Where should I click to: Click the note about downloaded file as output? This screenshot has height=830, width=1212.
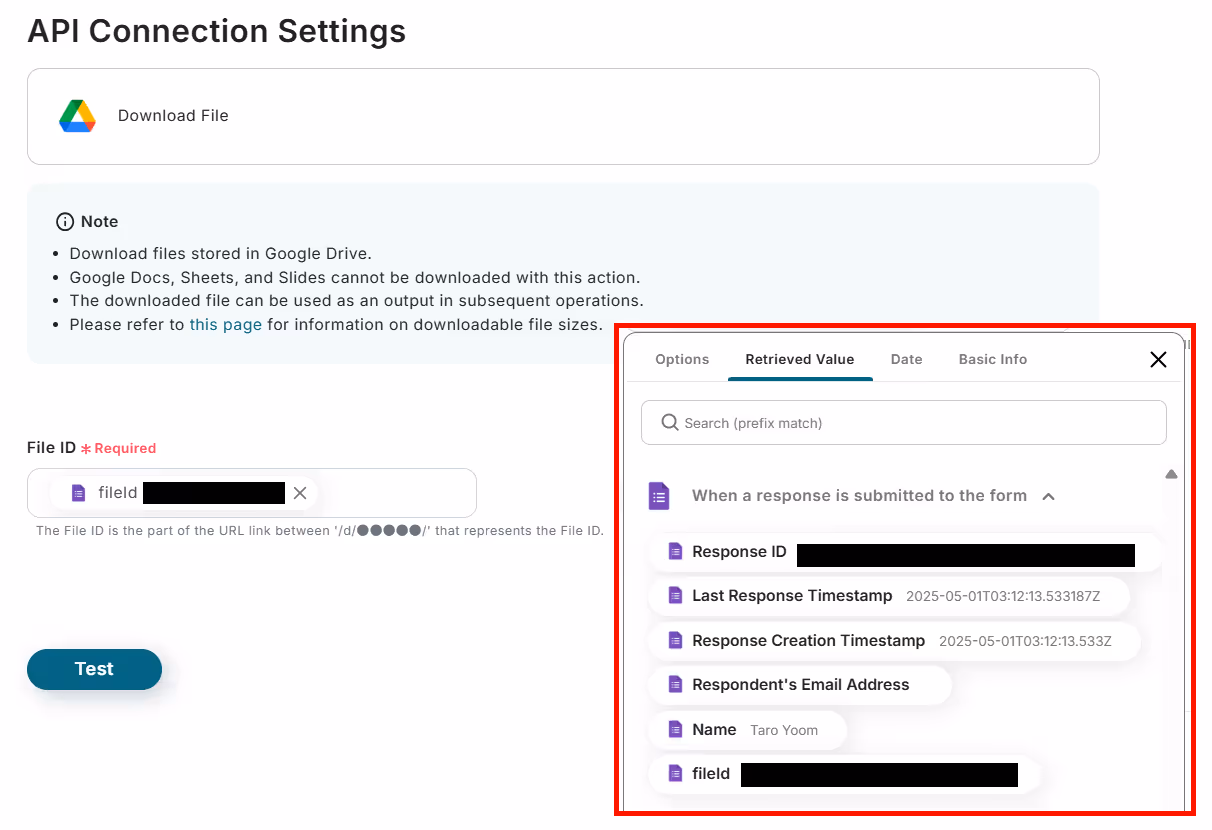(x=356, y=301)
